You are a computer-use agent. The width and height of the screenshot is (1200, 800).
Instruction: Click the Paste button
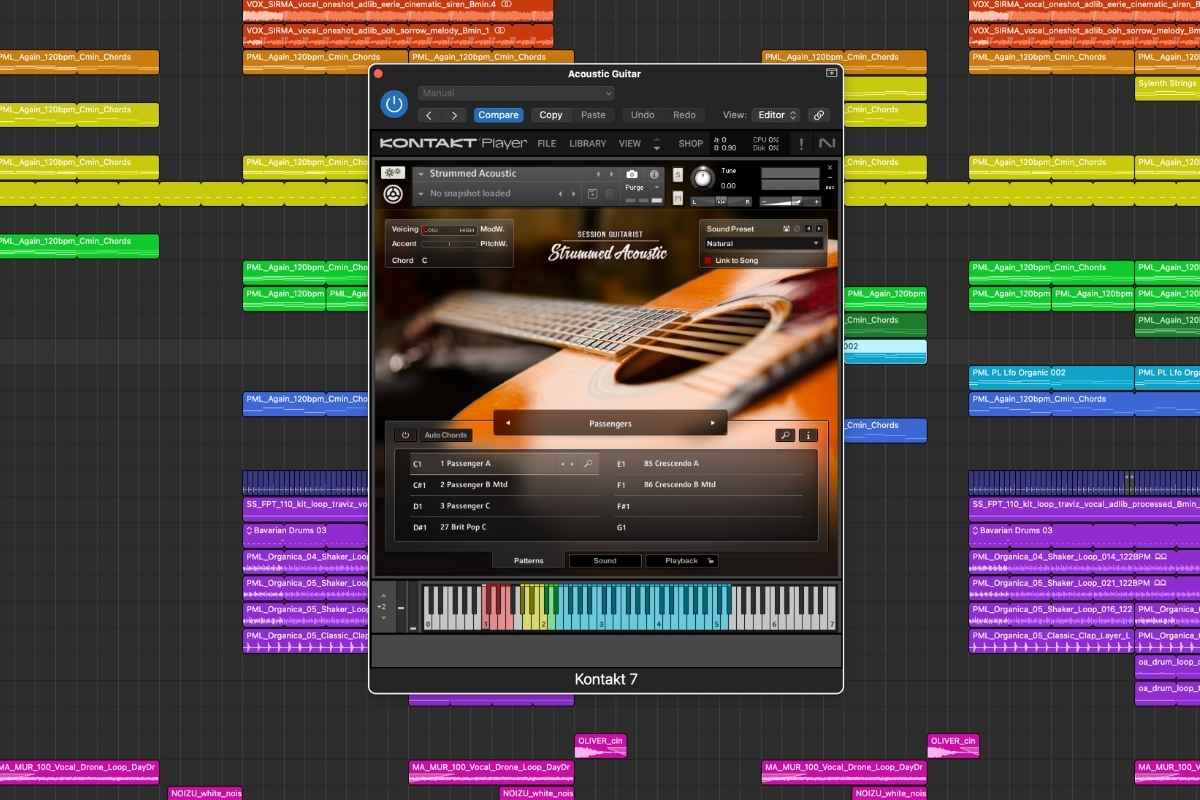593,115
